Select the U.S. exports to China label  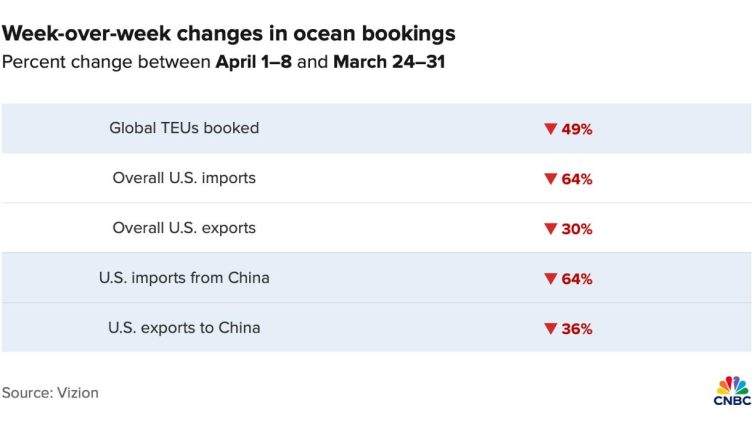pos(184,328)
